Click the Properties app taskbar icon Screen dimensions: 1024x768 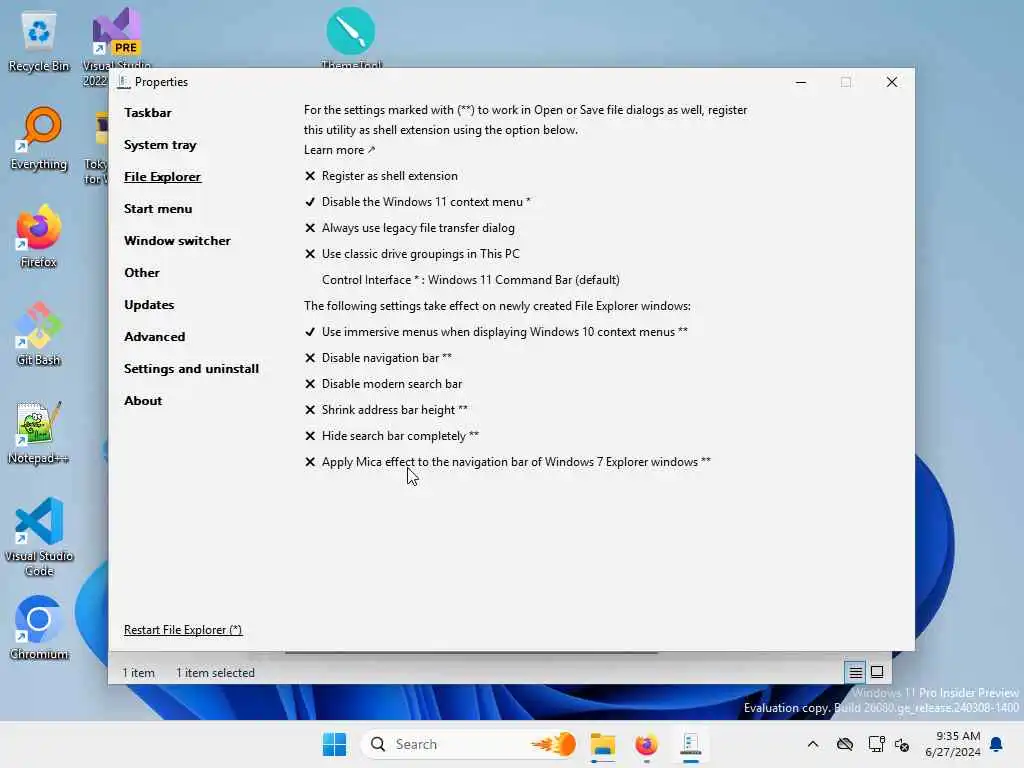(x=690, y=744)
